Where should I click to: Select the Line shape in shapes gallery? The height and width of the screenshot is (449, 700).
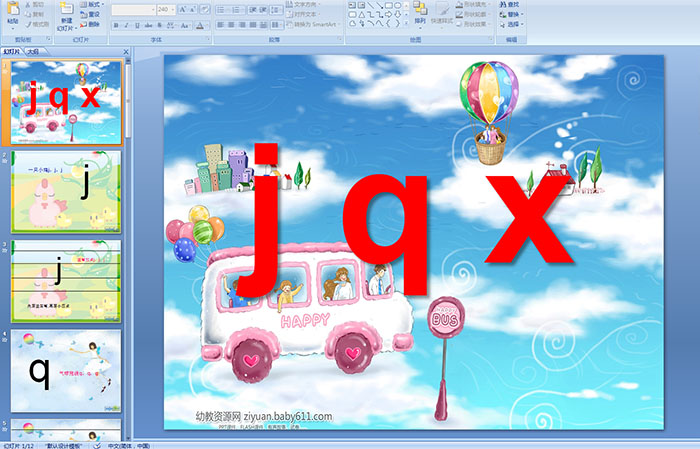click(x=371, y=5)
